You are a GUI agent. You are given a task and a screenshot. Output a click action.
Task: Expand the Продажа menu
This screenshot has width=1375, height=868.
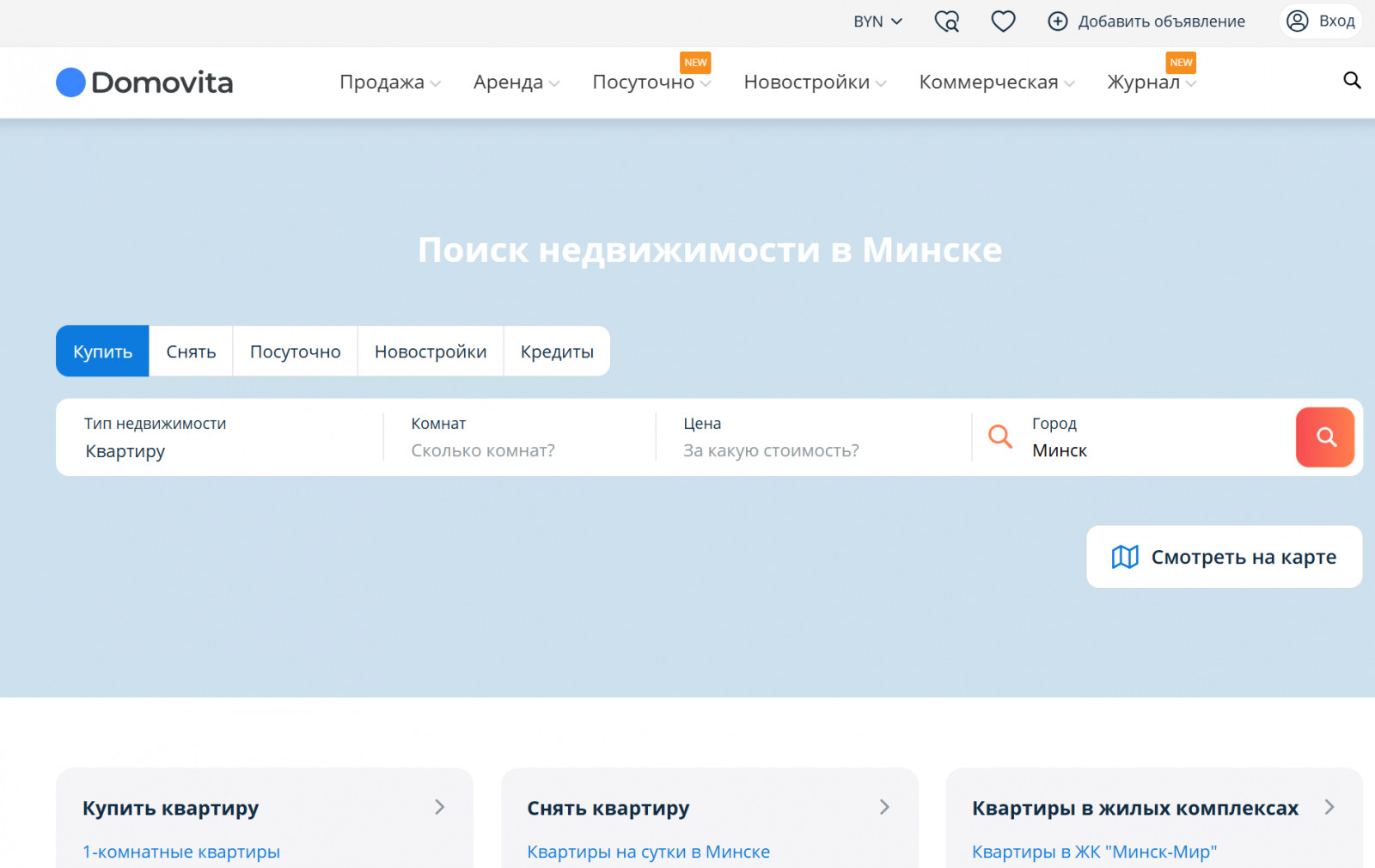(390, 83)
